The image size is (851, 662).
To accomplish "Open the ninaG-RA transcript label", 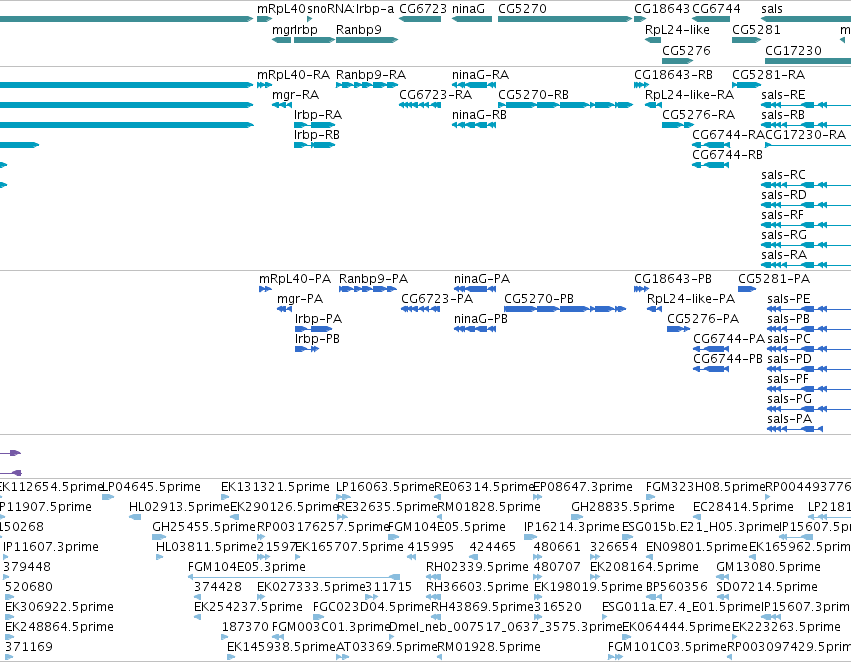I will click(480, 74).
